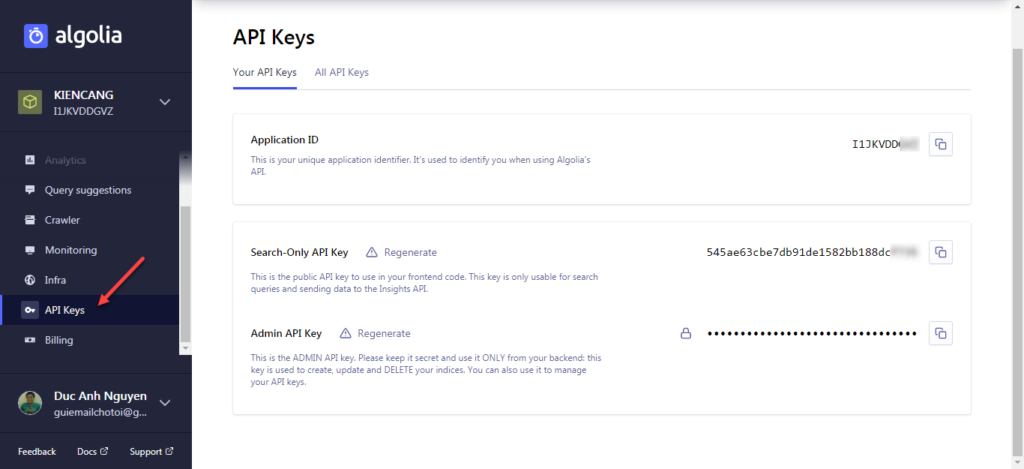Screen dimensions: 1024x469
Task: Open the KIENCANG application cube icon
Action: 29,102
